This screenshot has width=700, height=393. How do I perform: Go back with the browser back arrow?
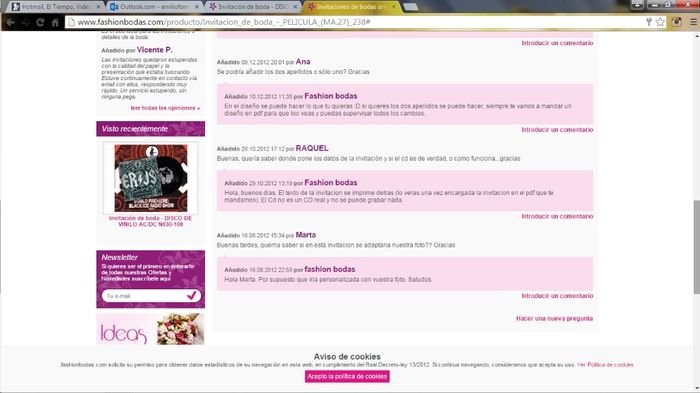click(10, 22)
